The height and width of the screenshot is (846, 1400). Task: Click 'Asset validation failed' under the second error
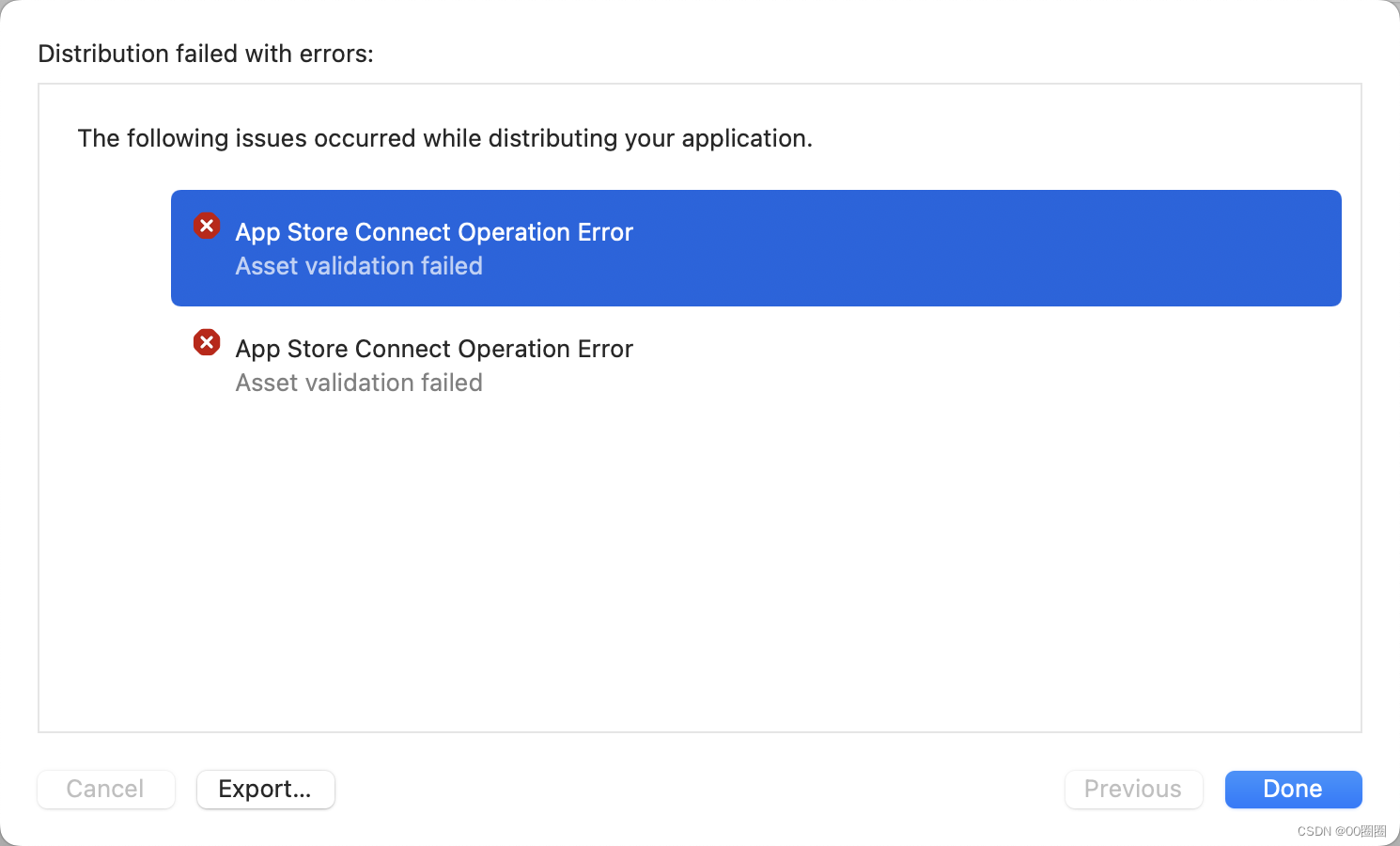(359, 383)
